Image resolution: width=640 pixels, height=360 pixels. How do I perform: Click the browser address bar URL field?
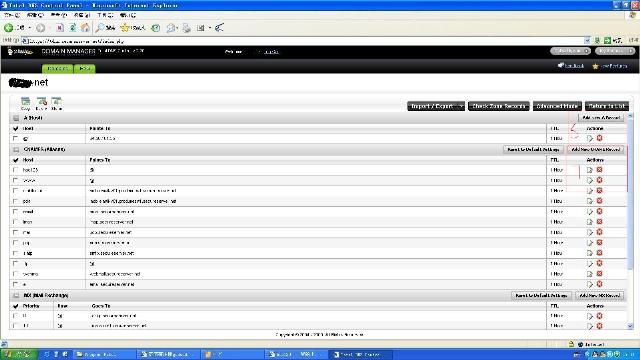(302, 41)
